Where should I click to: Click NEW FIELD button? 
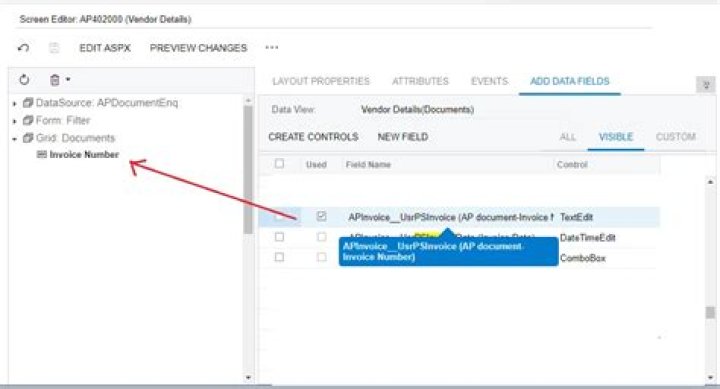coord(403,137)
